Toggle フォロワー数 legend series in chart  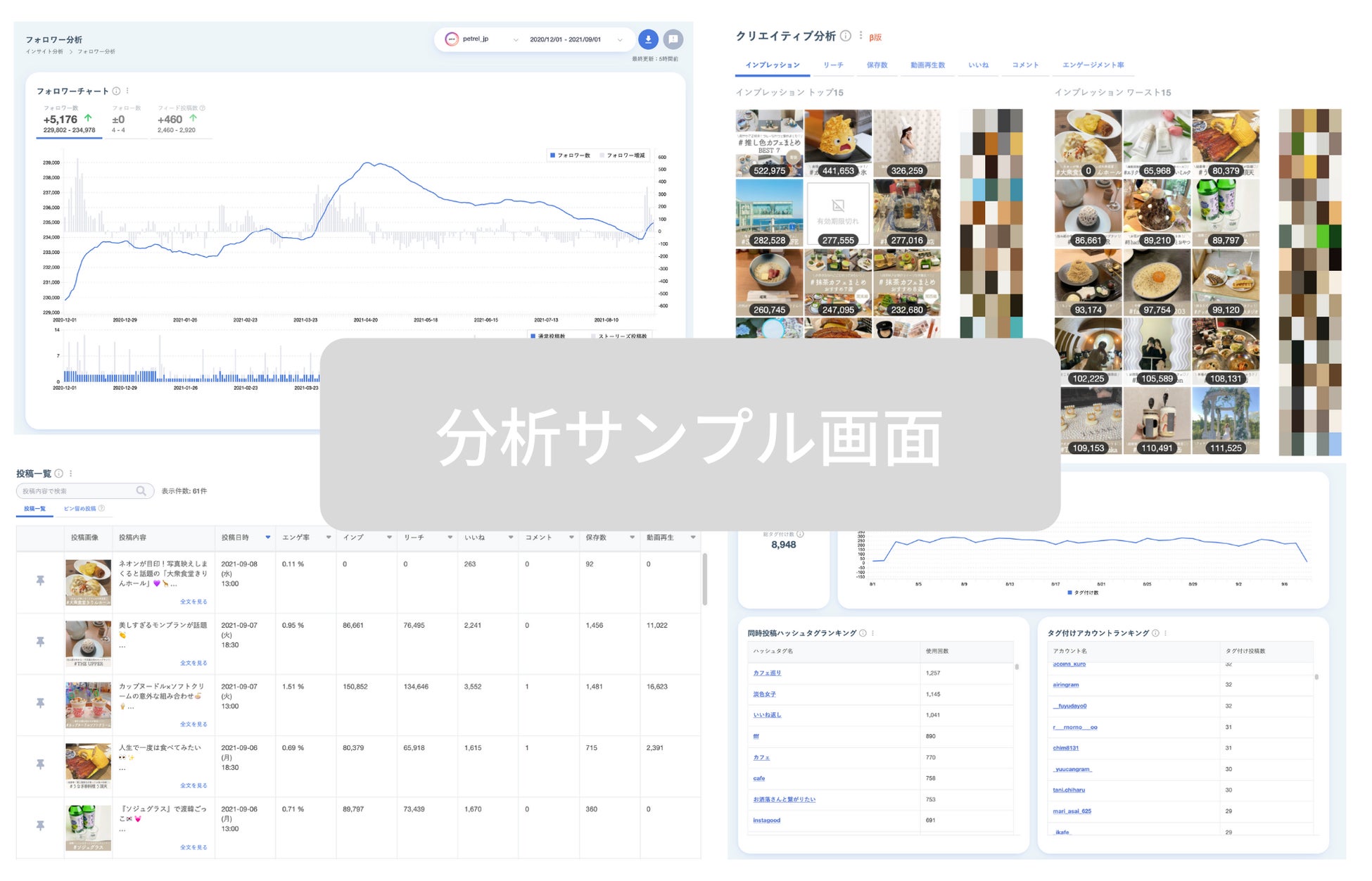click(570, 155)
